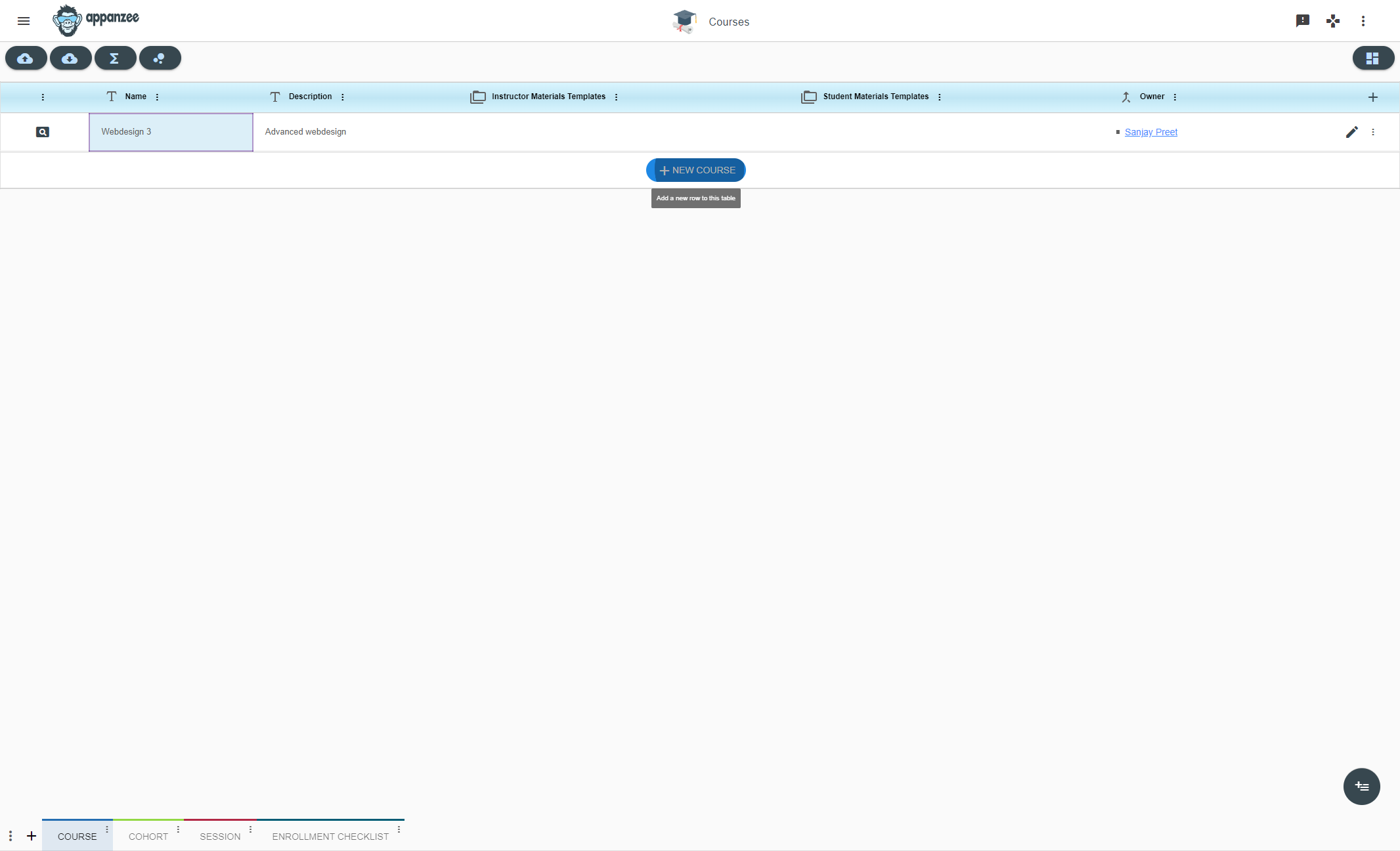The width and height of the screenshot is (1400, 851).
Task: Switch to the COHORT tab
Action: pyautogui.click(x=148, y=836)
